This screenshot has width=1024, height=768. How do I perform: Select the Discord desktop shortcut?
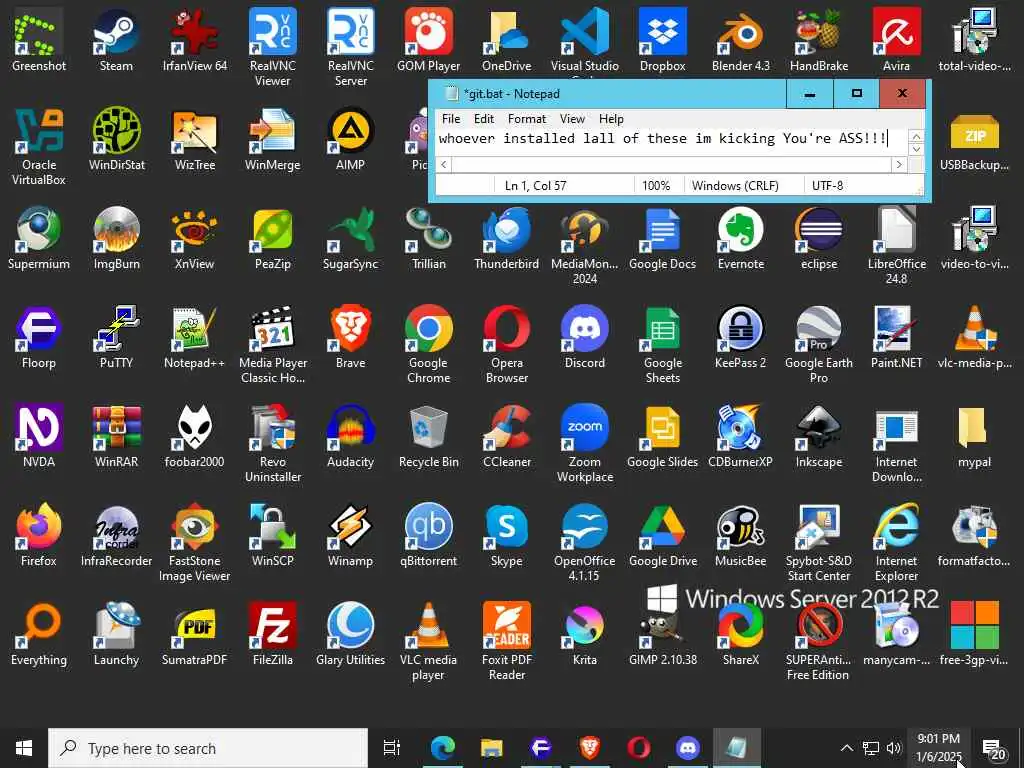pos(584,337)
